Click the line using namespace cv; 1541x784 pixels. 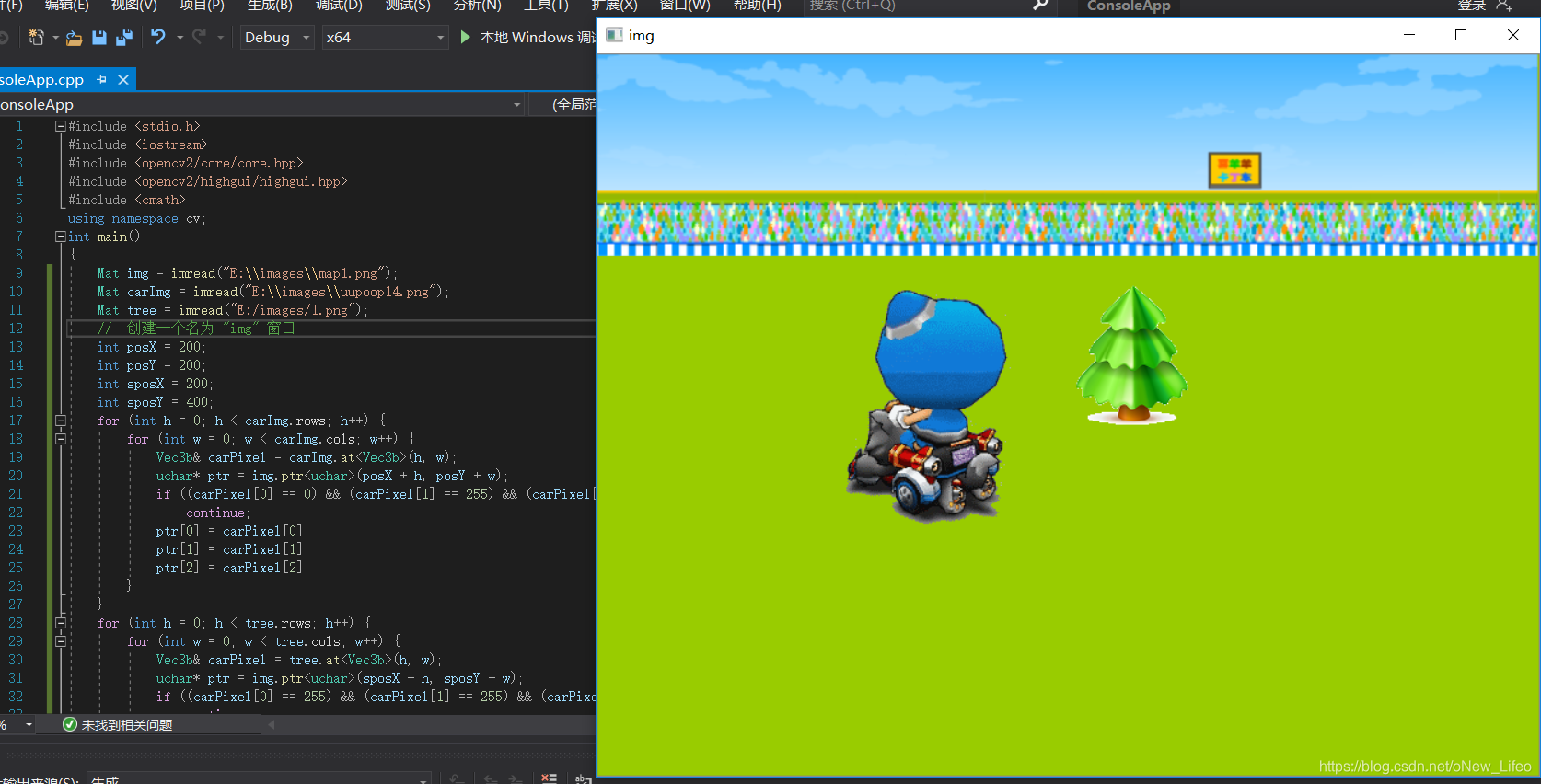click(x=137, y=218)
